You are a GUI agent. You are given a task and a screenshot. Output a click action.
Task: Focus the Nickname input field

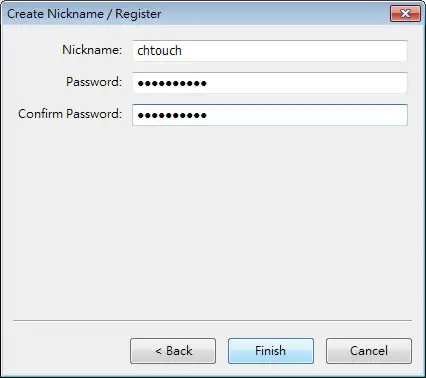tap(270, 51)
